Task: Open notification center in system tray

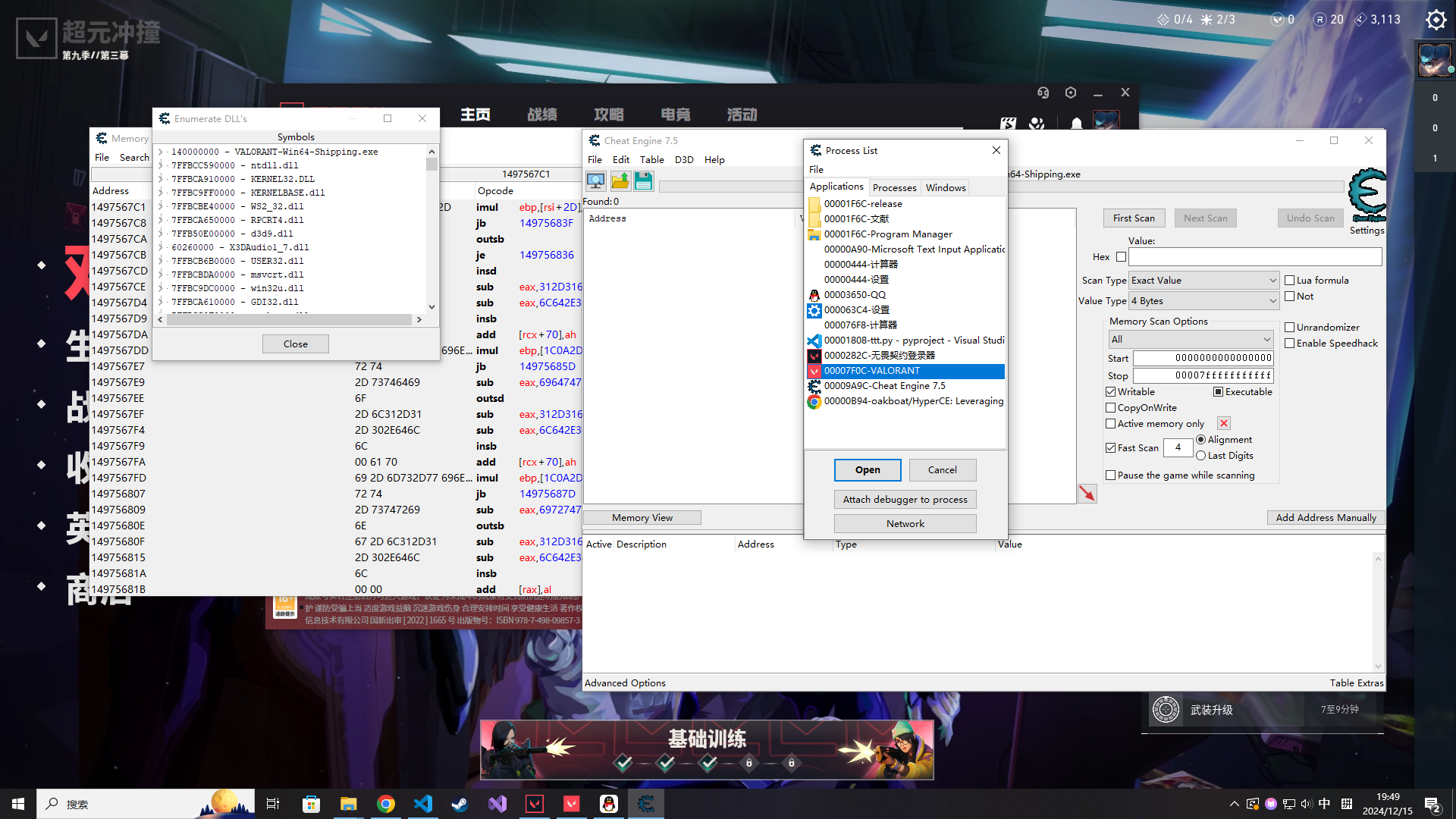Action: tap(1432, 804)
